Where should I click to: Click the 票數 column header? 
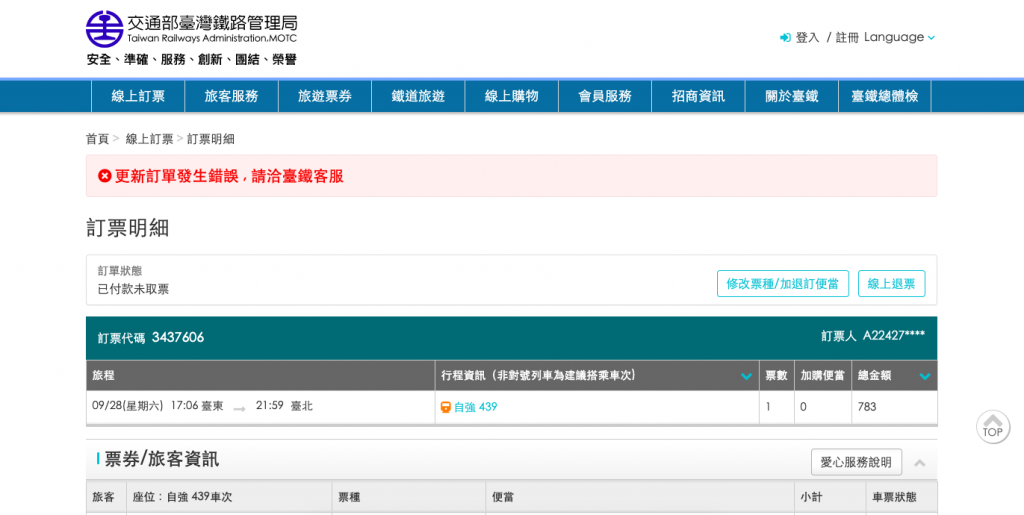pyautogui.click(x=776, y=375)
